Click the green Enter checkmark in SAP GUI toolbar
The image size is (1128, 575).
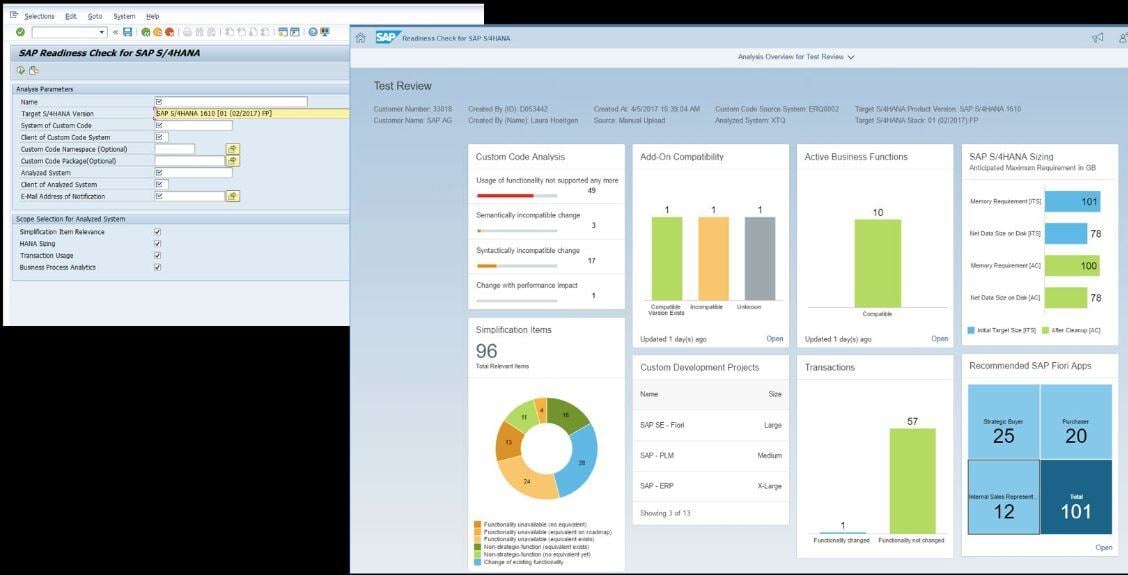[x=20, y=32]
